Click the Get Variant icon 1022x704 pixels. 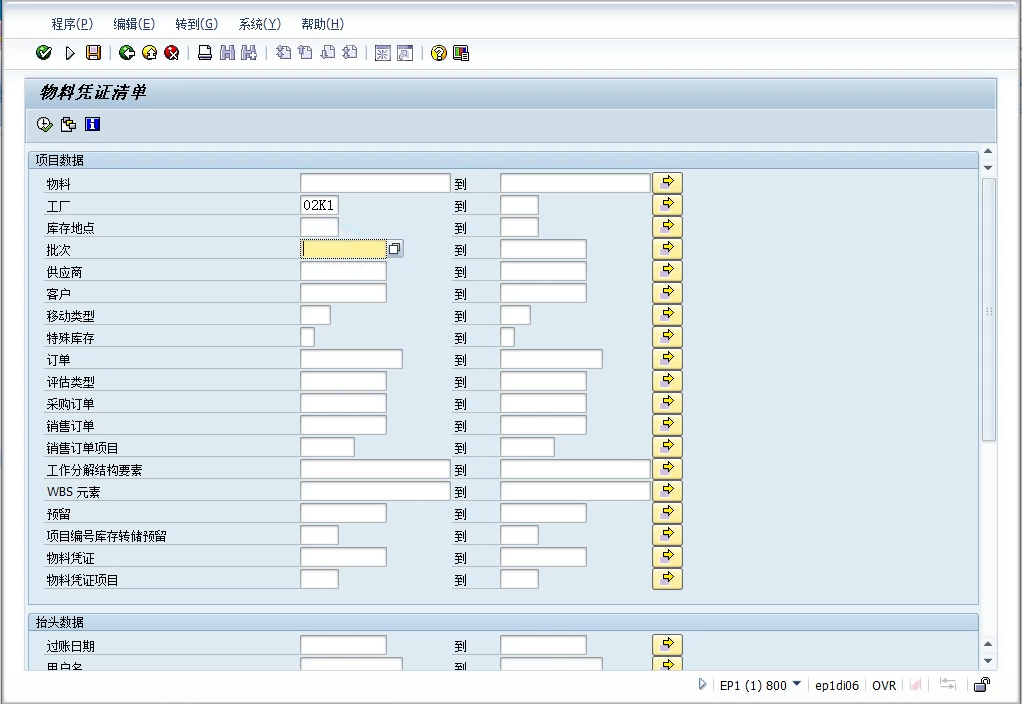(68, 125)
